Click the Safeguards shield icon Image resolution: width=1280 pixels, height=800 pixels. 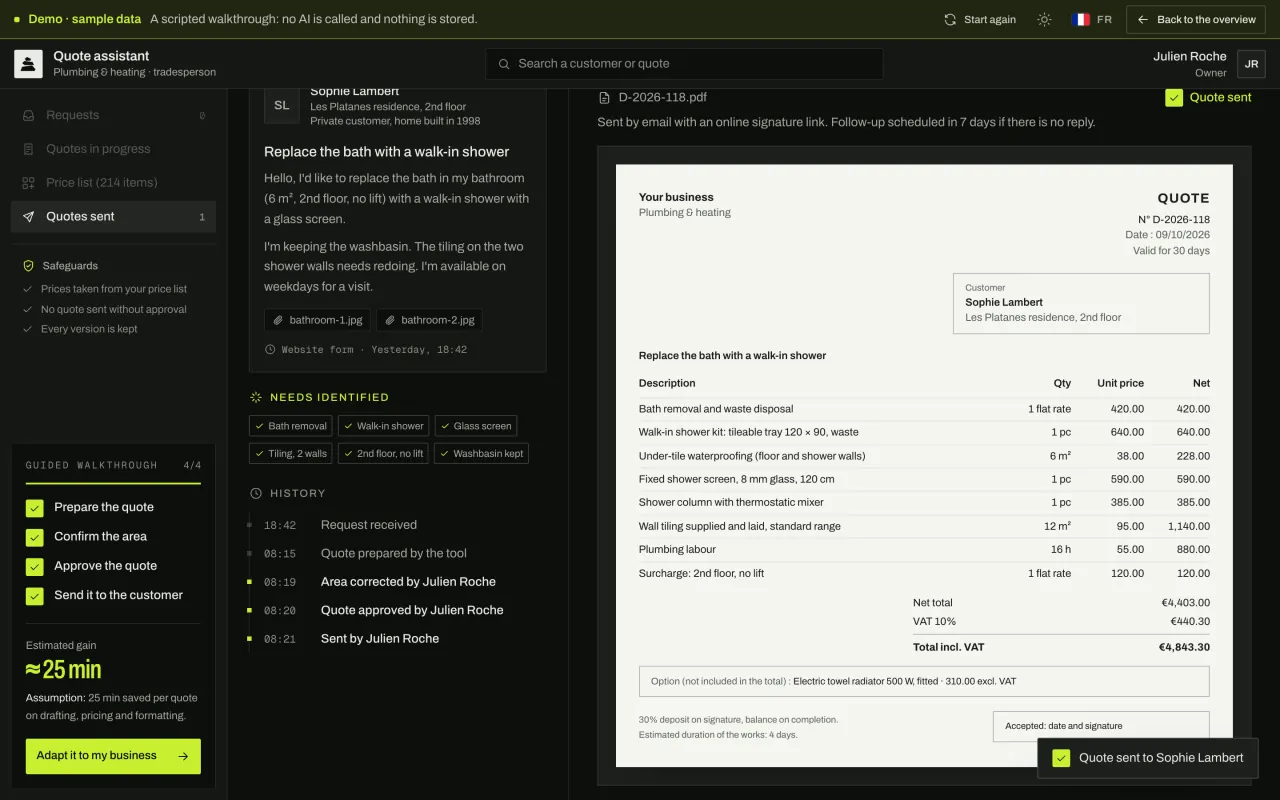pyautogui.click(x=28, y=266)
